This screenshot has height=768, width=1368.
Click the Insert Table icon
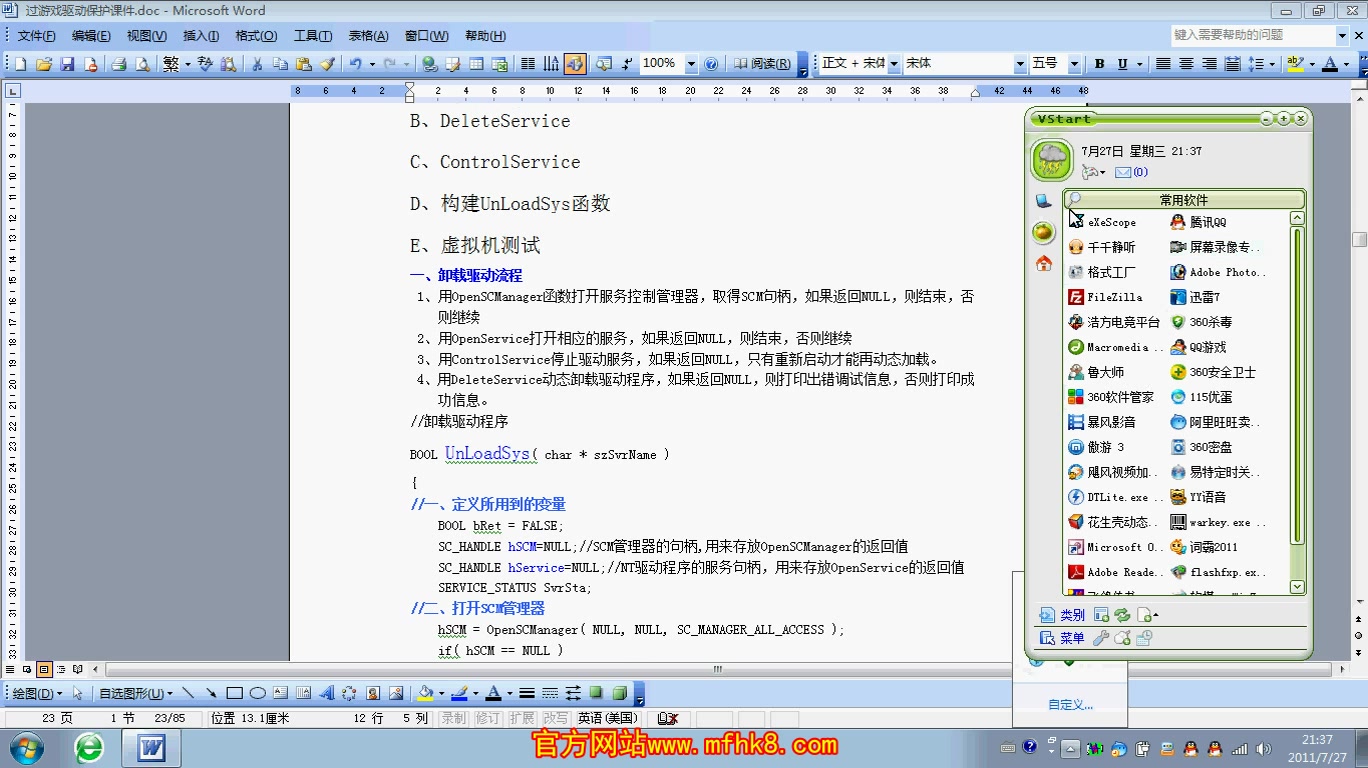(476, 64)
